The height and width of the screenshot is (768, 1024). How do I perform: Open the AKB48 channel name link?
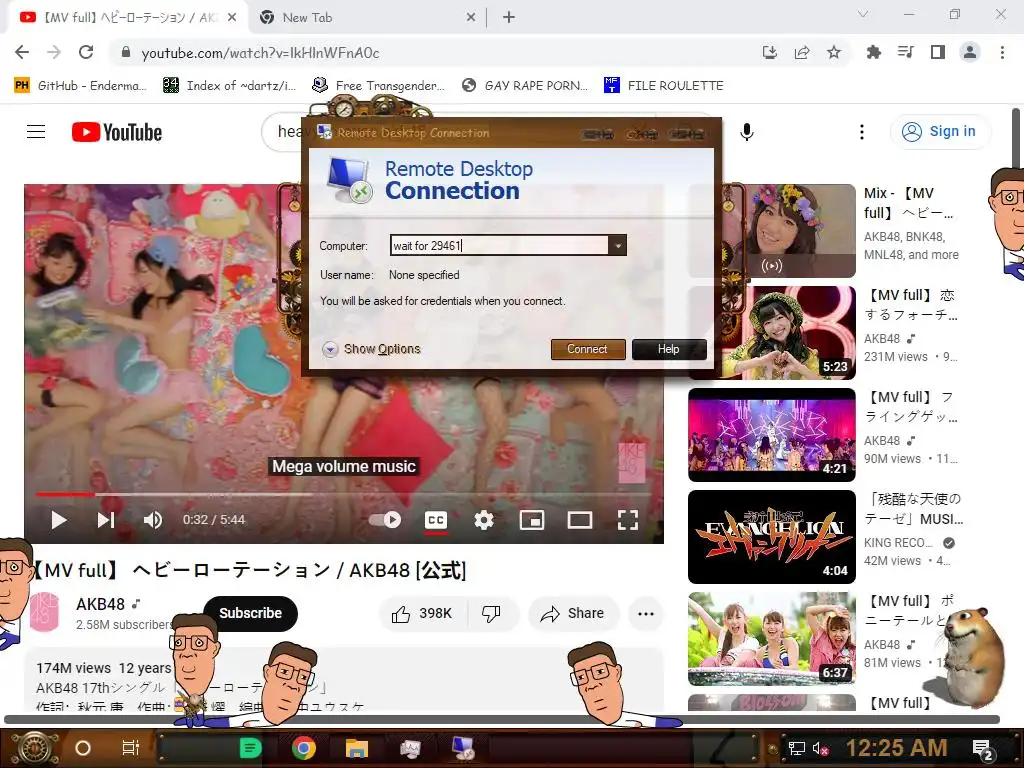click(101, 604)
